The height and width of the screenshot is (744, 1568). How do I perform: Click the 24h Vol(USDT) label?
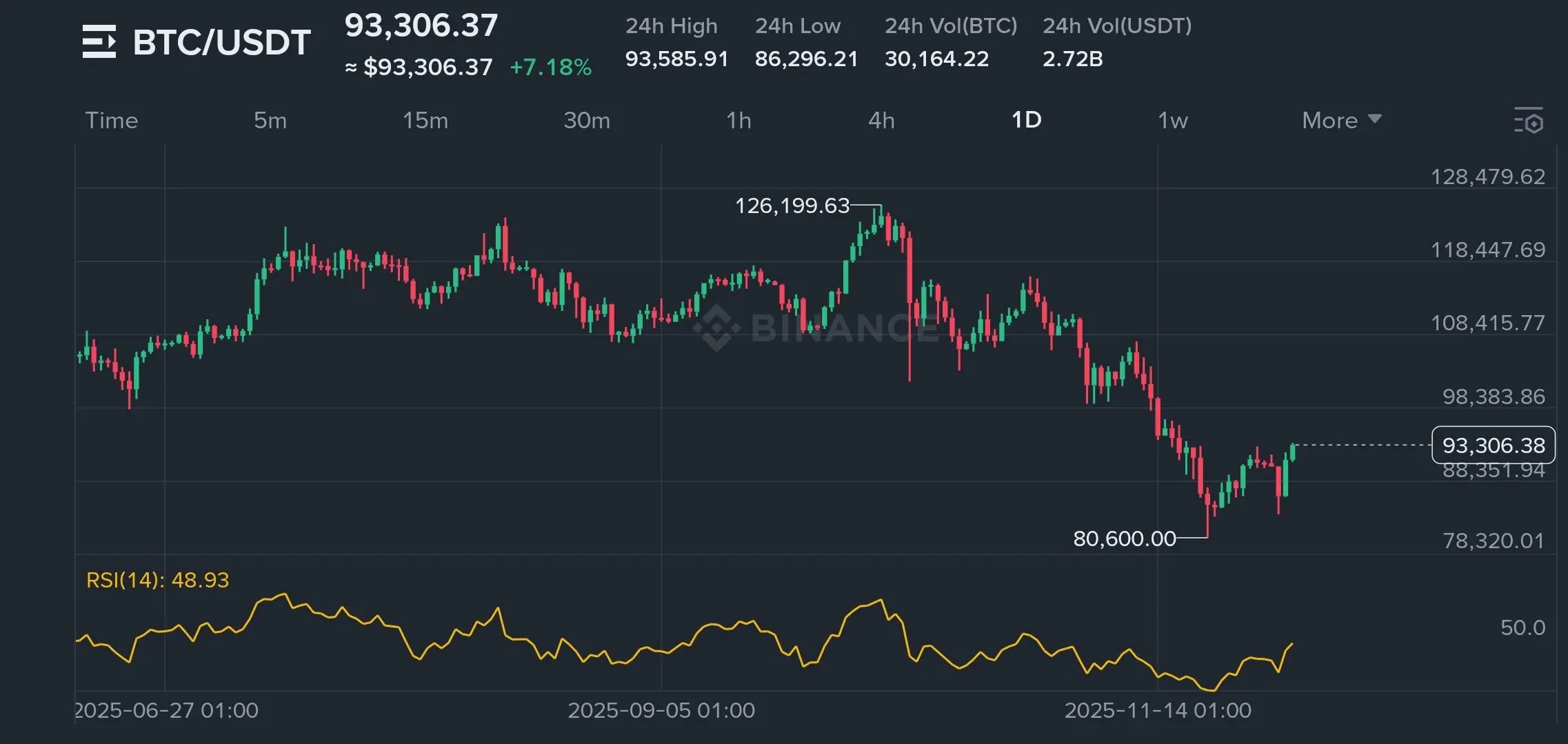point(1117,26)
